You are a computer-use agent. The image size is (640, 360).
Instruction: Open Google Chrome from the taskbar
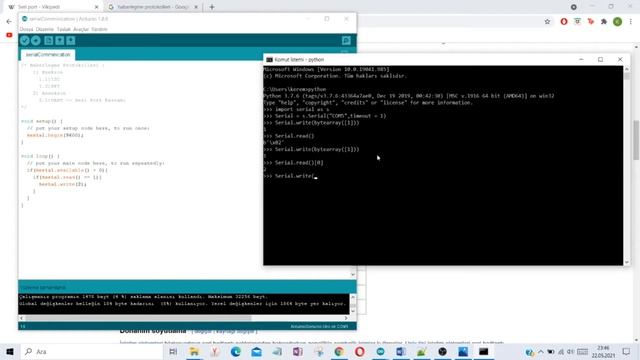pyautogui.click(x=339, y=351)
